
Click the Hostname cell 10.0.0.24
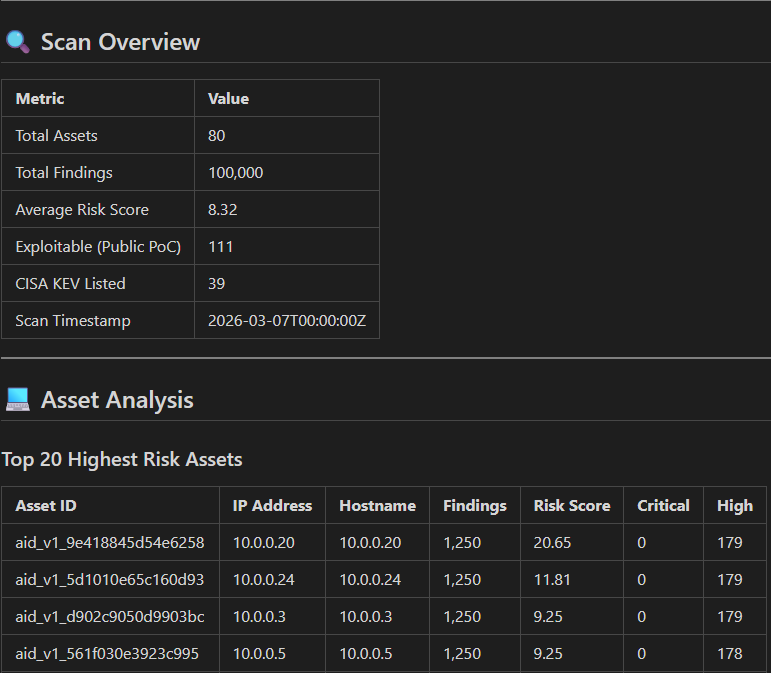[370, 580]
